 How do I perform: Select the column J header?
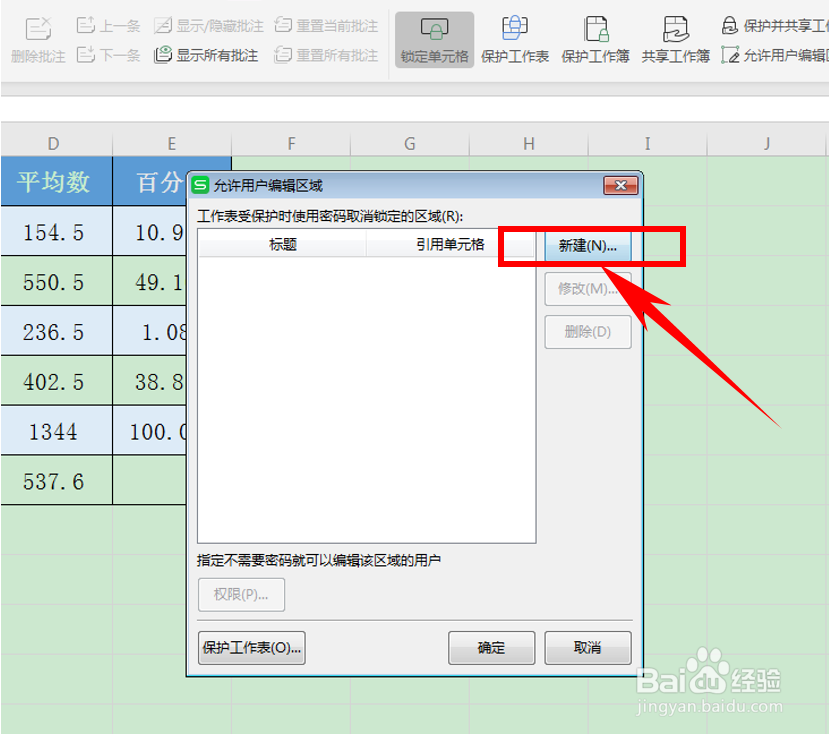point(765,143)
